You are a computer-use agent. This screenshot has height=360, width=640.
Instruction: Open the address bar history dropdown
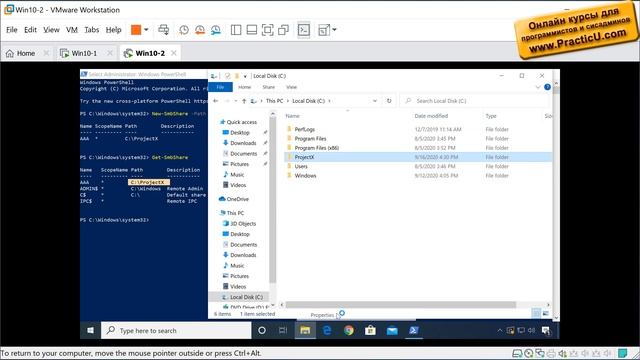point(375,101)
